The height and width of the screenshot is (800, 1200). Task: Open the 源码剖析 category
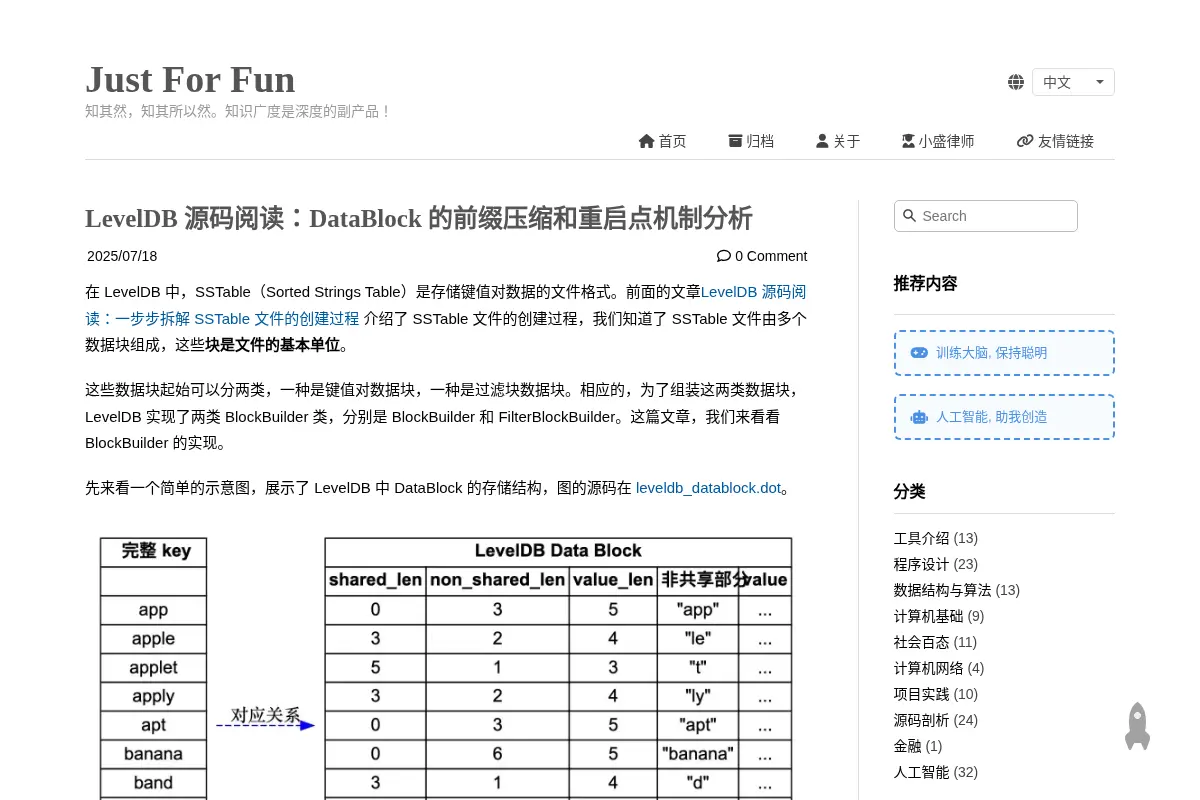point(921,720)
